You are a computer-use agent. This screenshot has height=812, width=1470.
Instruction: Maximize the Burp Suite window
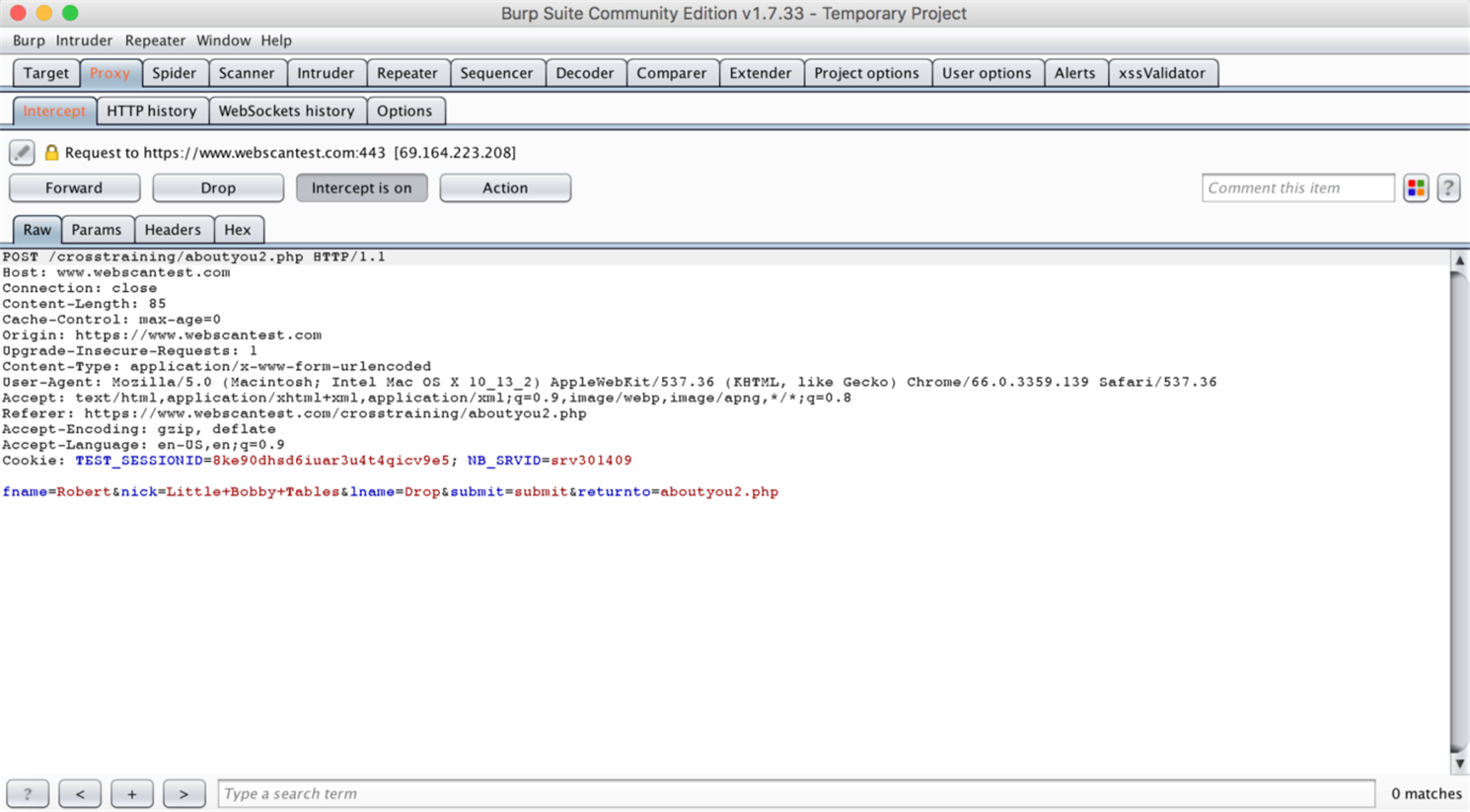[70, 13]
